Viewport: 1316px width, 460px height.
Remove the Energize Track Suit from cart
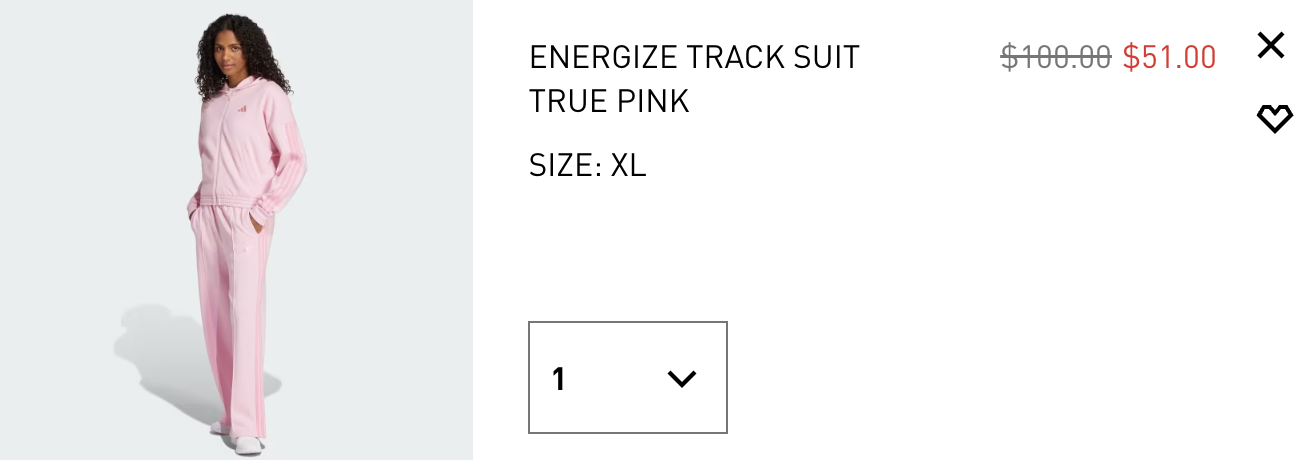point(1270,45)
